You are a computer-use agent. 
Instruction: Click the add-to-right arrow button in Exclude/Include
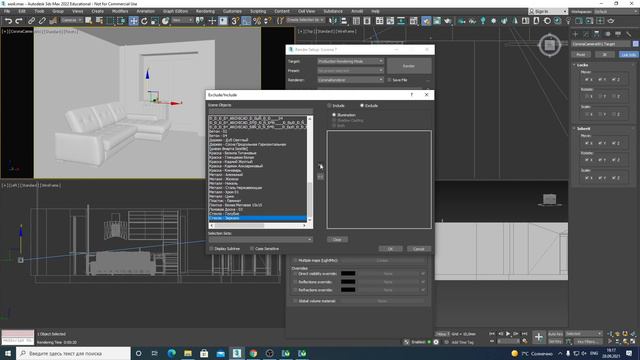coord(320,166)
